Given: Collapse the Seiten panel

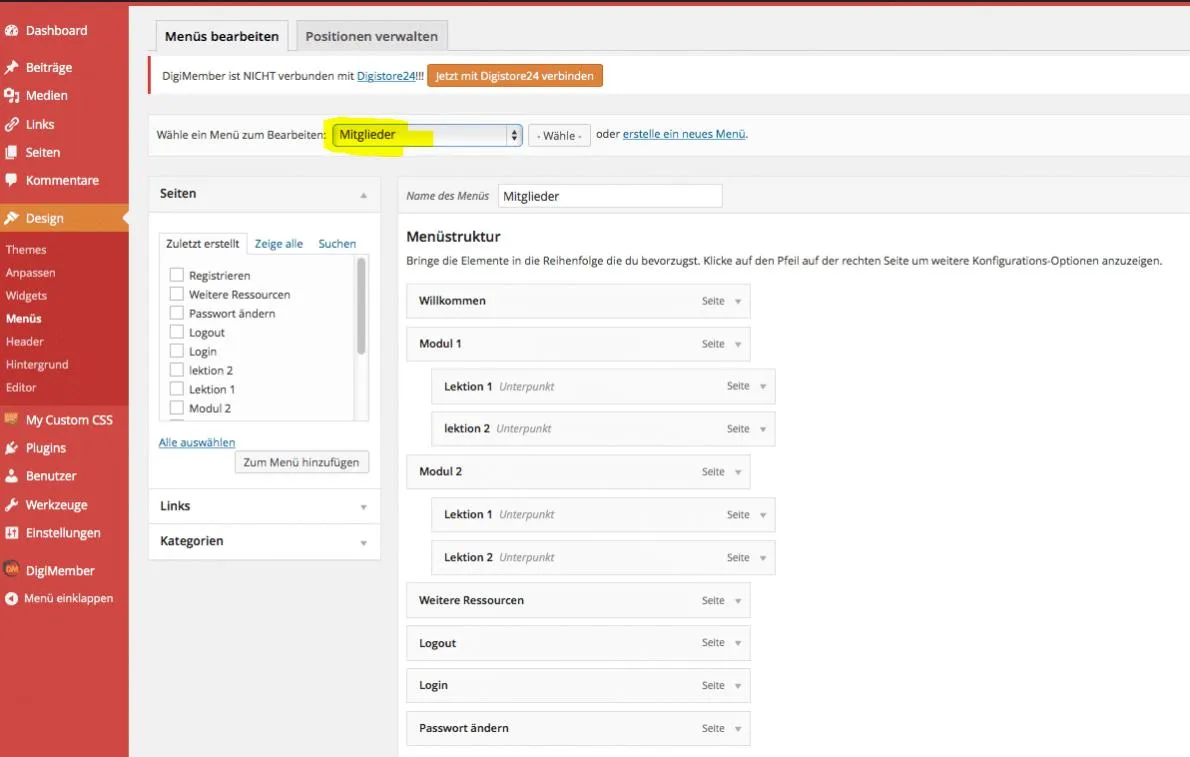Looking at the screenshot, I should (364, 195).
